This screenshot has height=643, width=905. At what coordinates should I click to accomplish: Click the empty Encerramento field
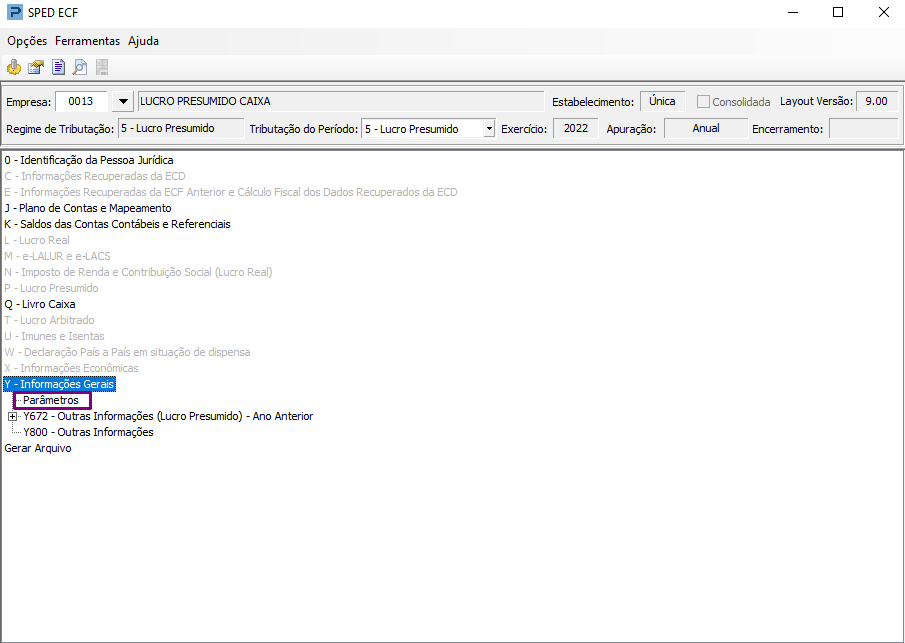click(x=863, y=128)
